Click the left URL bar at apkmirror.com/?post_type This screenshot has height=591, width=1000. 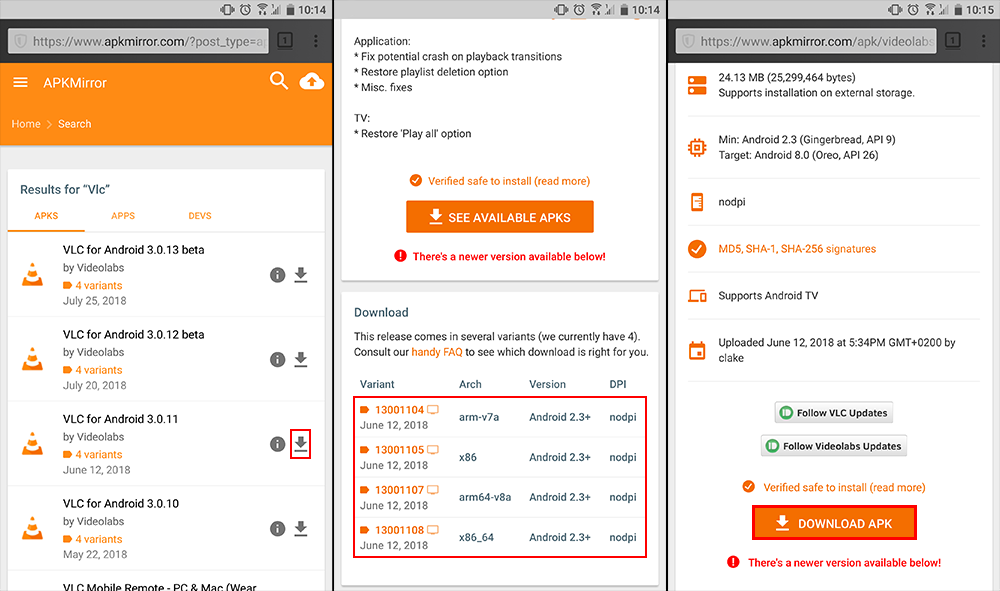tap(138, 41)
